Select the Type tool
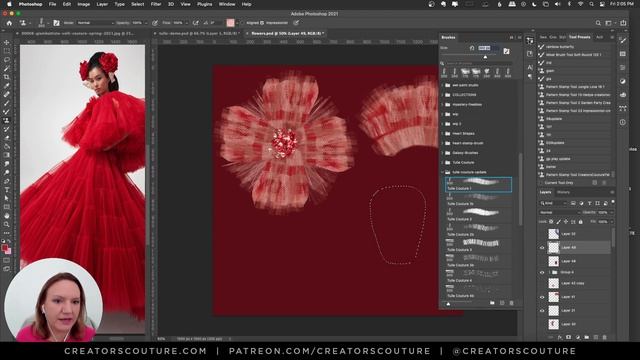The height and width of the screenshot is (360, 640). 7,190
